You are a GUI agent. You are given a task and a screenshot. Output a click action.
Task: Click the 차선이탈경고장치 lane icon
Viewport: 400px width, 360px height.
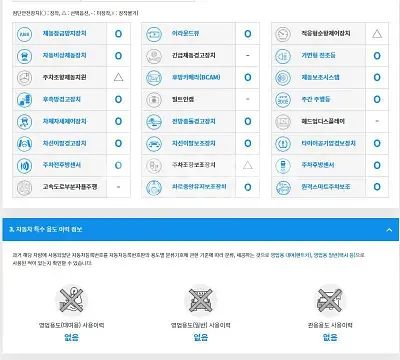pyautogui.click(x=24, y=144)
